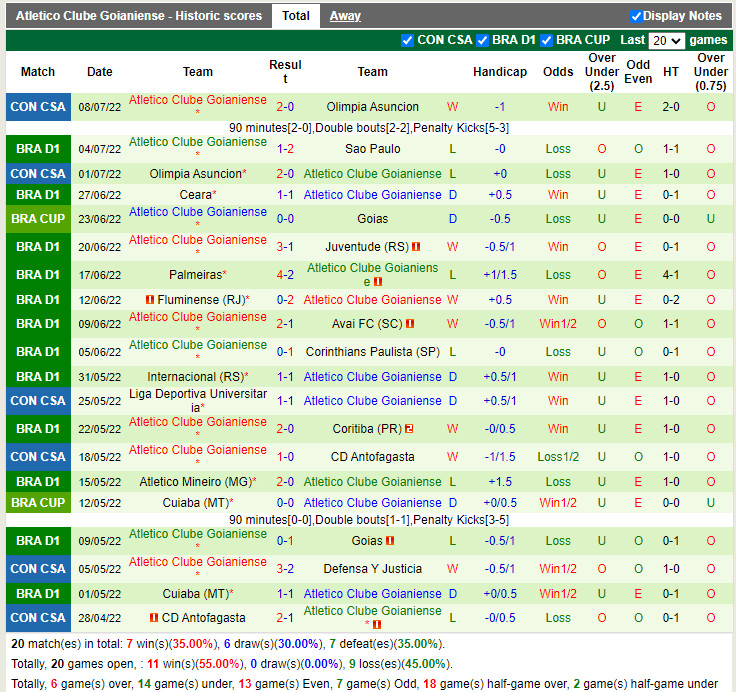Image resolution: width=736 pixels, height=692 pixels.
Task: Click Win1/2 odds on Avai FC row
Action: (558, 323)
